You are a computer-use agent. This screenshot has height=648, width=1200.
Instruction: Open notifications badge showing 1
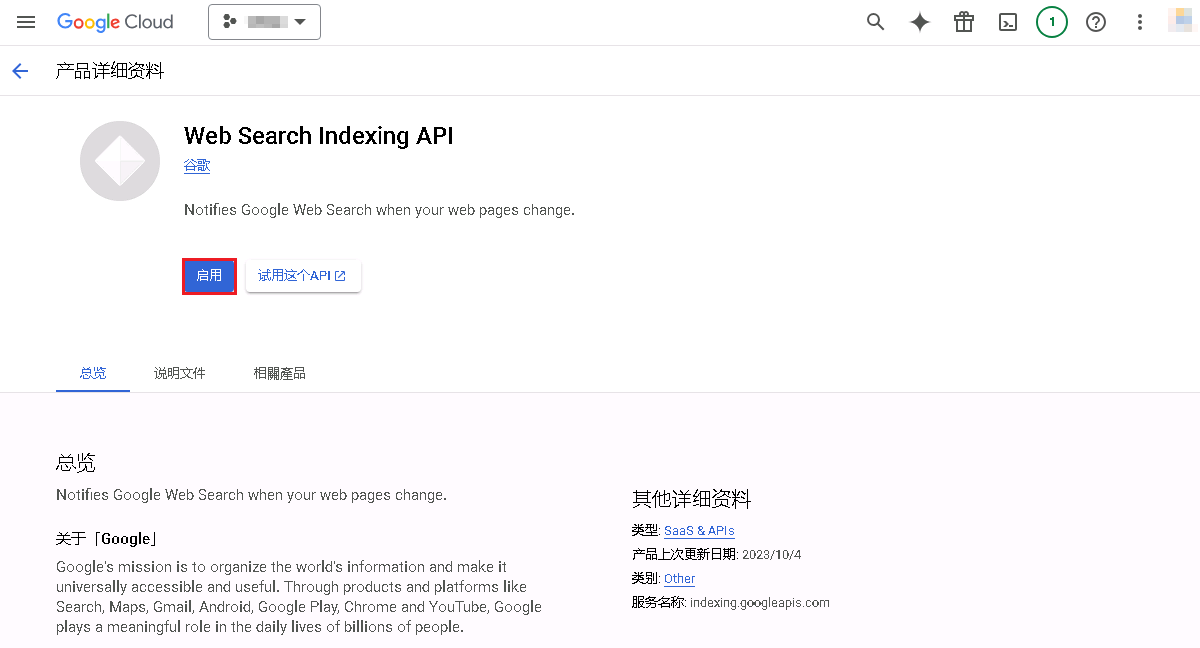[1052, 22]
